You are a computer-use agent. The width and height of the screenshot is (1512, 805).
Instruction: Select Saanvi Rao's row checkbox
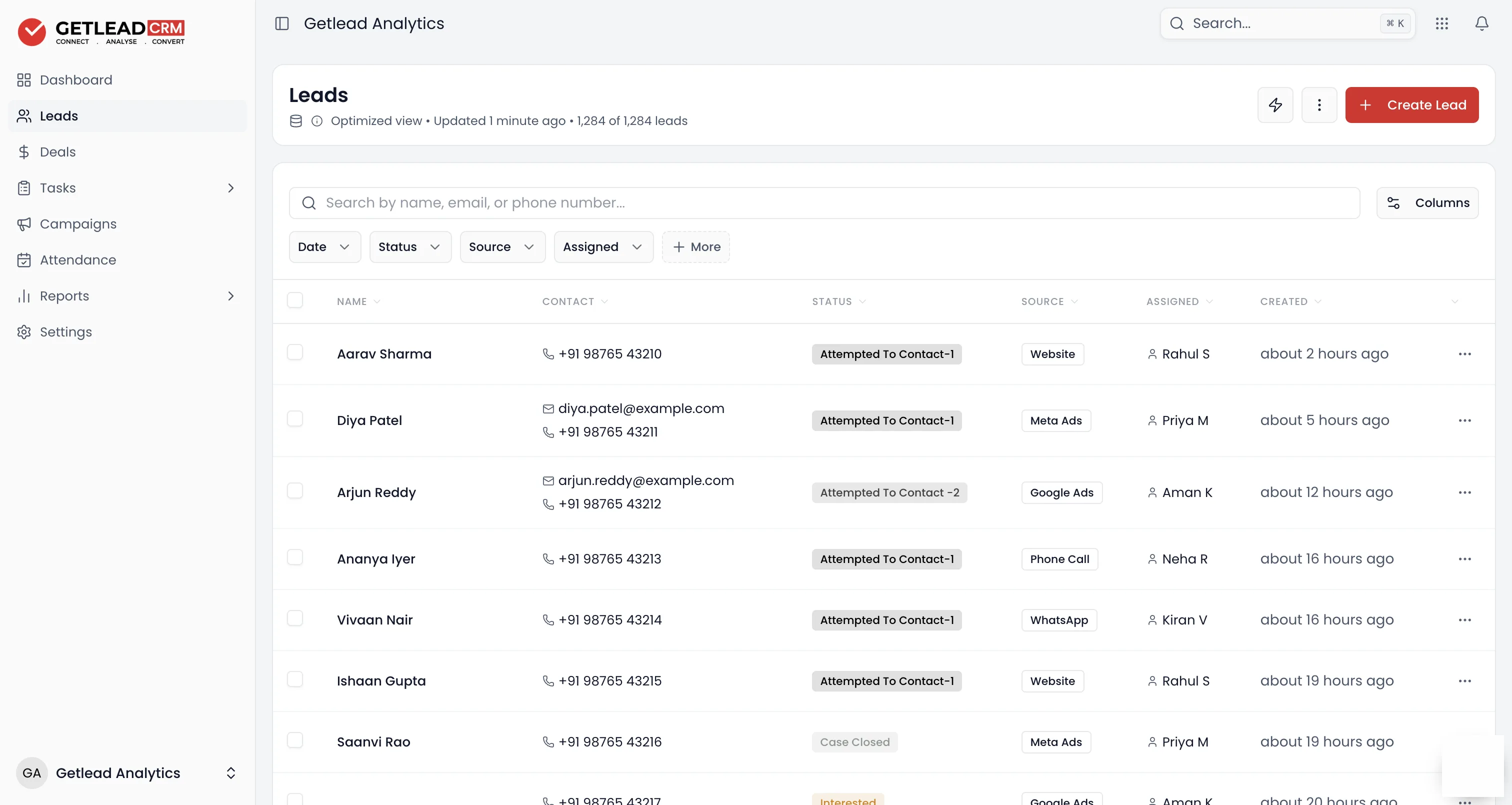294,740
